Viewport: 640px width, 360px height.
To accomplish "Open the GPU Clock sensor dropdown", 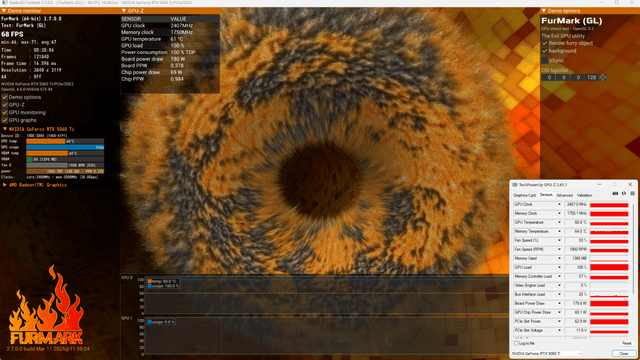I will [x=559, y=204].
